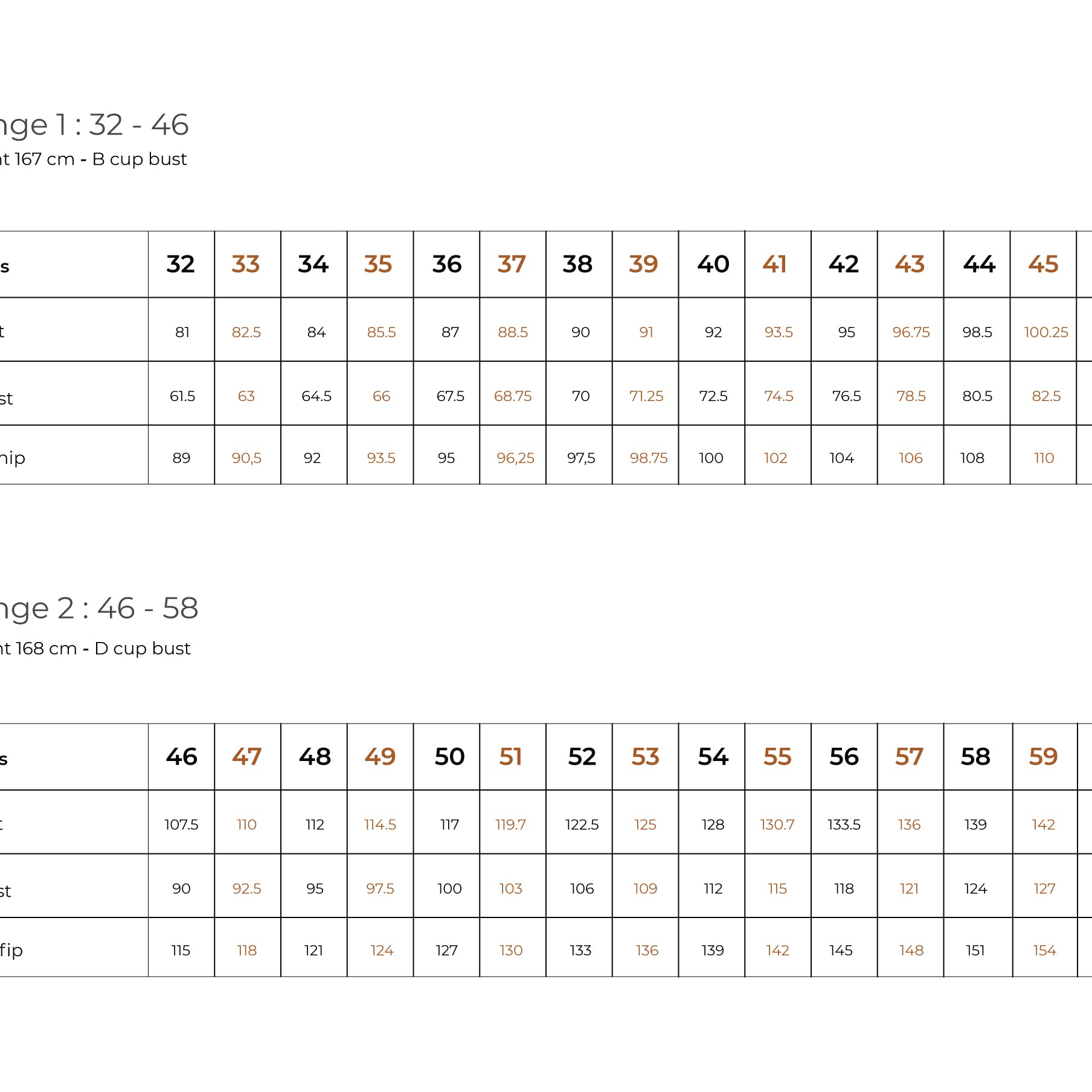This screenshot has width=1092, height=1092.
Task: Click the '168 cm - D cup bust' subtitle
Action: coord(103,648)
